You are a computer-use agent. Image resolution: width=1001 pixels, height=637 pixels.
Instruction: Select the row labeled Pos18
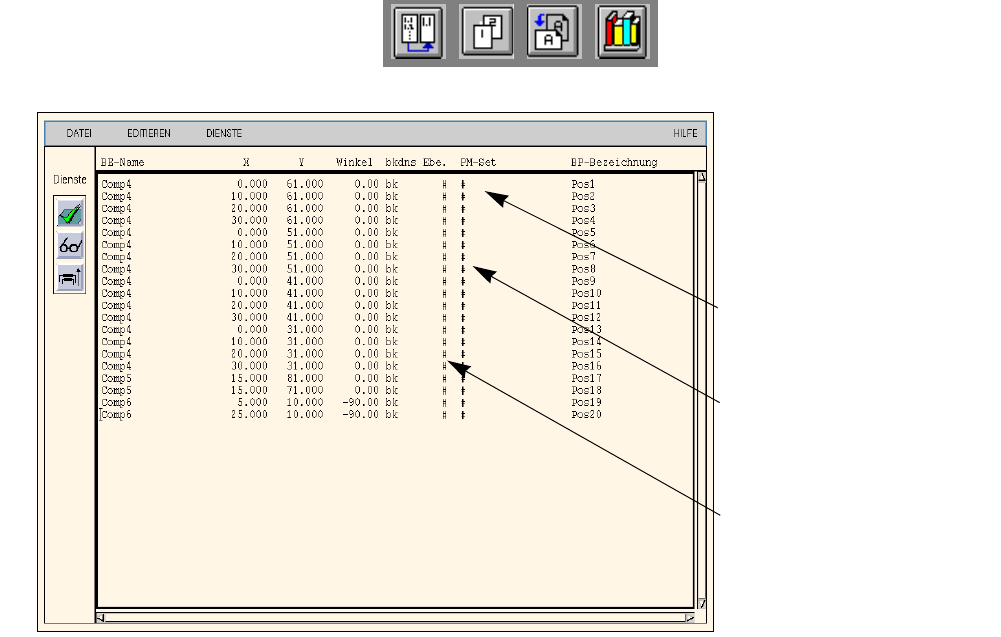pos(395,390)
